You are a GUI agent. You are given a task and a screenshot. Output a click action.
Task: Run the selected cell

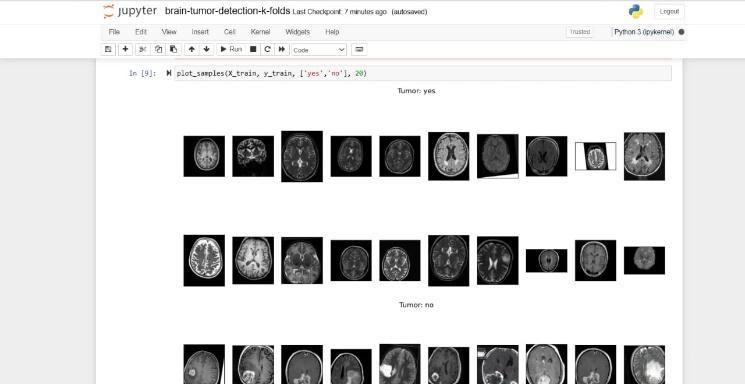[231, 49]
